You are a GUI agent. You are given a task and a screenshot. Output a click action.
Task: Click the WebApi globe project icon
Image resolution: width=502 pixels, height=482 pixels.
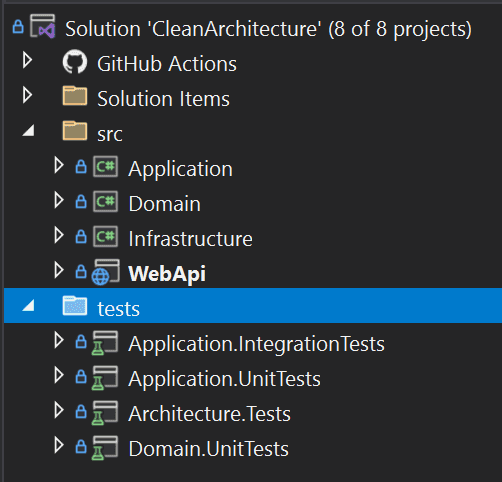click(x=105, y=272)
